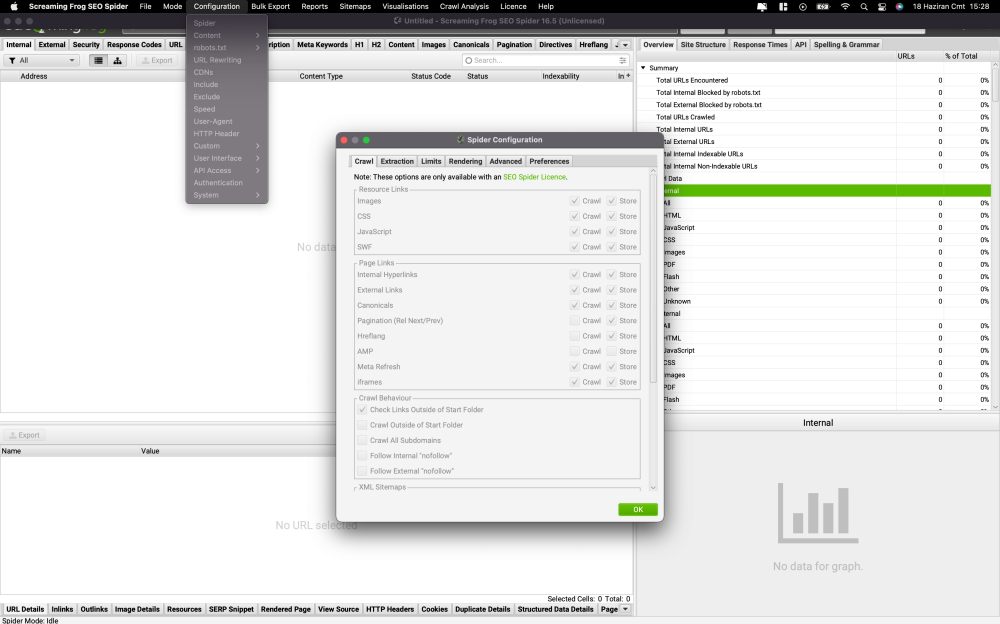Enable Crawl Outside of Start Folder
The image size is (1000, 624).
click(x=362, y=425)
